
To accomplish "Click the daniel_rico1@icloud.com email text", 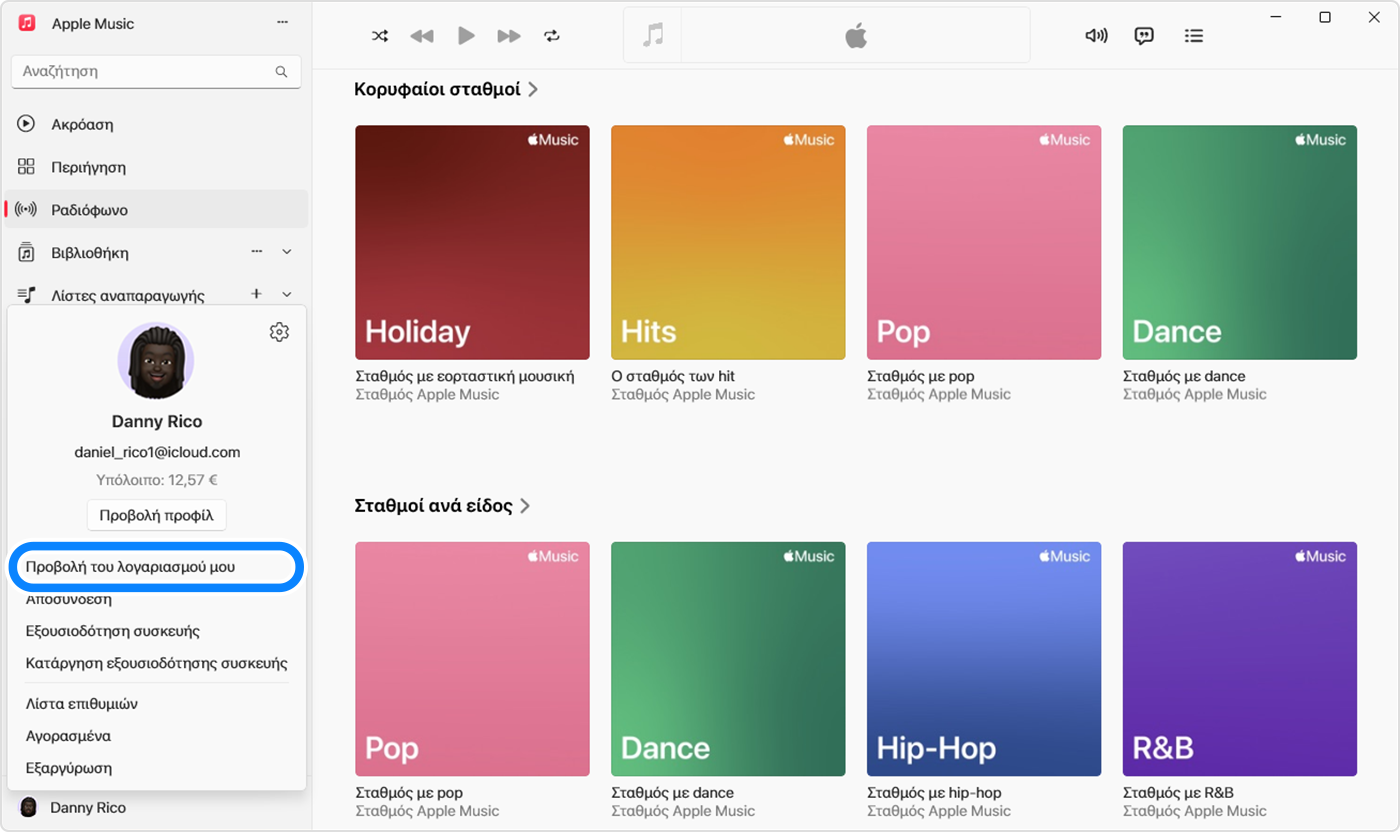I will (x=157, y=452).
